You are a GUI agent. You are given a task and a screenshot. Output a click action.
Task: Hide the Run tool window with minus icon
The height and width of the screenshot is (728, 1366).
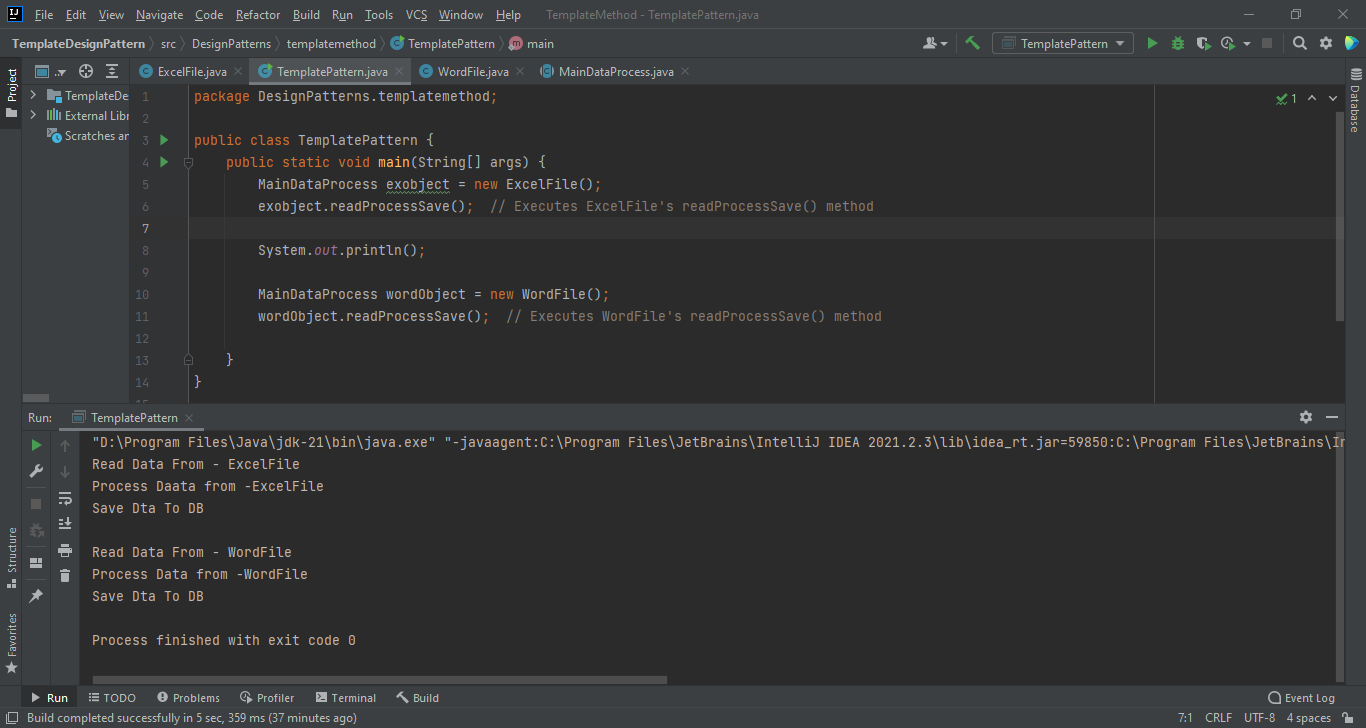1332,417
